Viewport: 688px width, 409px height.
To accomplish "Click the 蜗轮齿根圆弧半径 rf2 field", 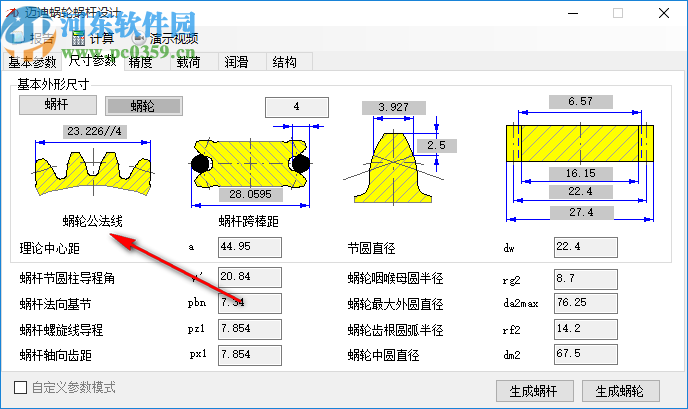I will [x=586, y=329].
